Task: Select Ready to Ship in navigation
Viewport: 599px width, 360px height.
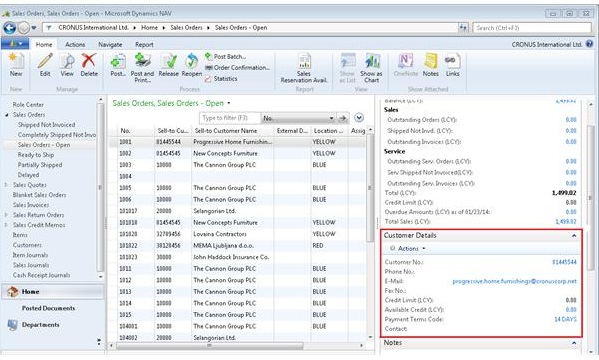Action: (36, 155)
